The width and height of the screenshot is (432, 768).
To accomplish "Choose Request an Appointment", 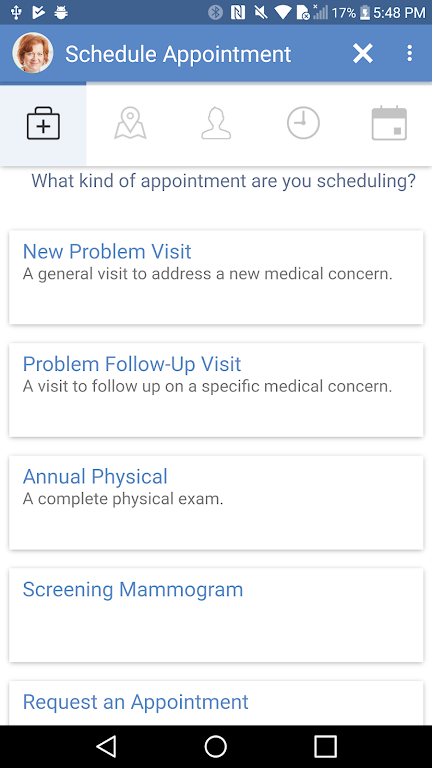I will click(x=216, y=703).
